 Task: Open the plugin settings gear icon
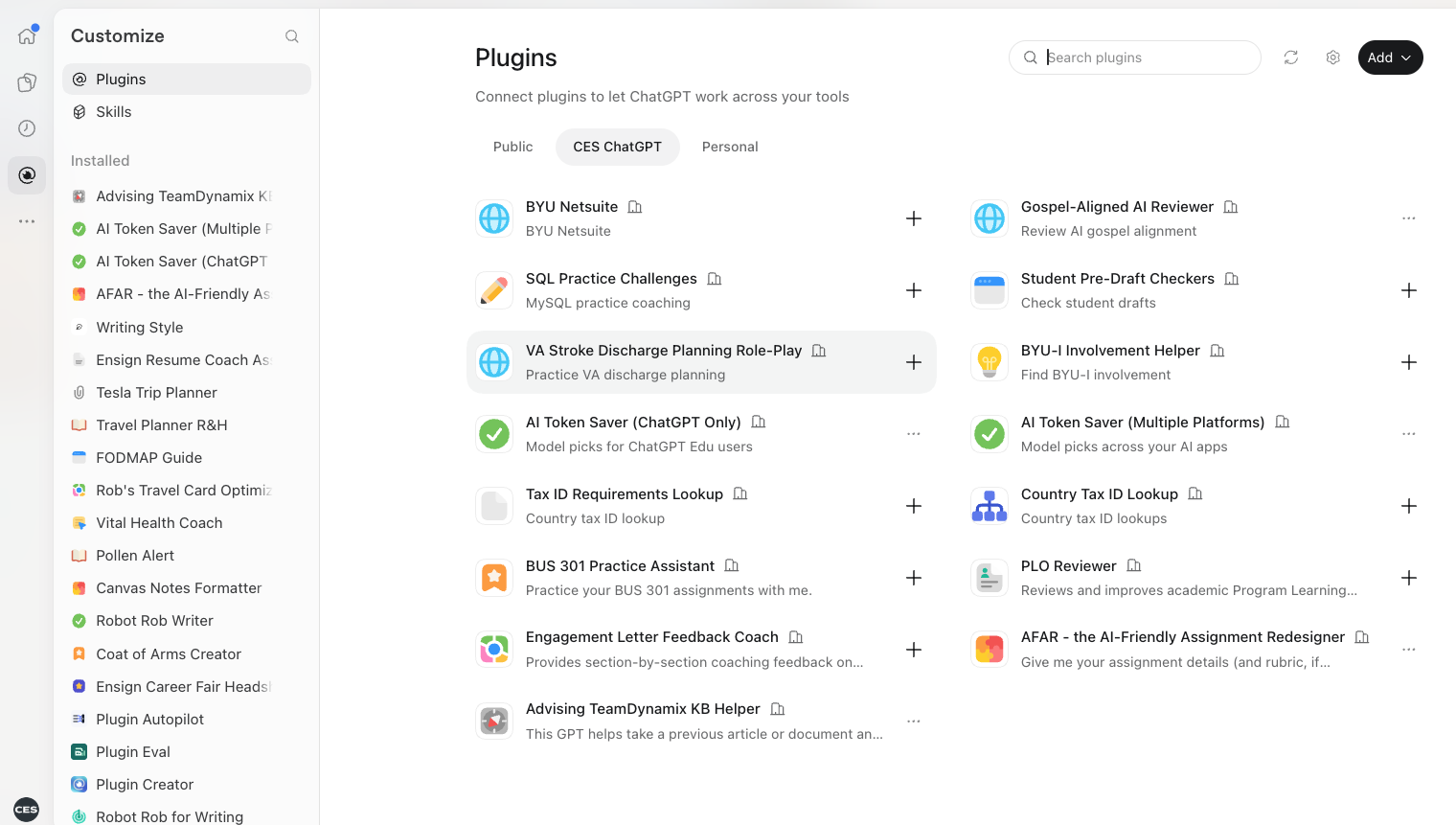[1332, 57]
